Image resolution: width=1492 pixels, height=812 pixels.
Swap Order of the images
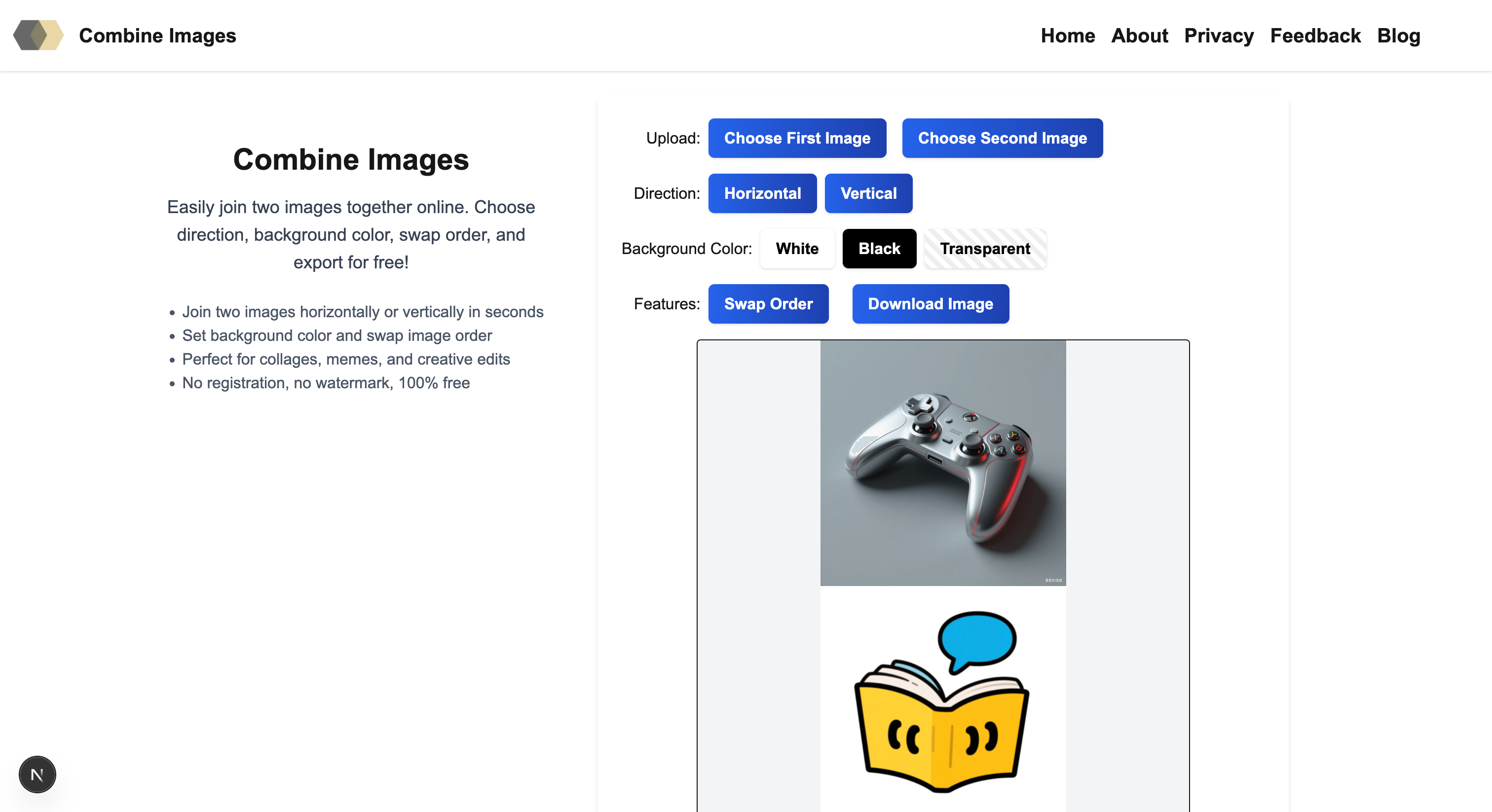pyautogui.click(x=767, y=303)
